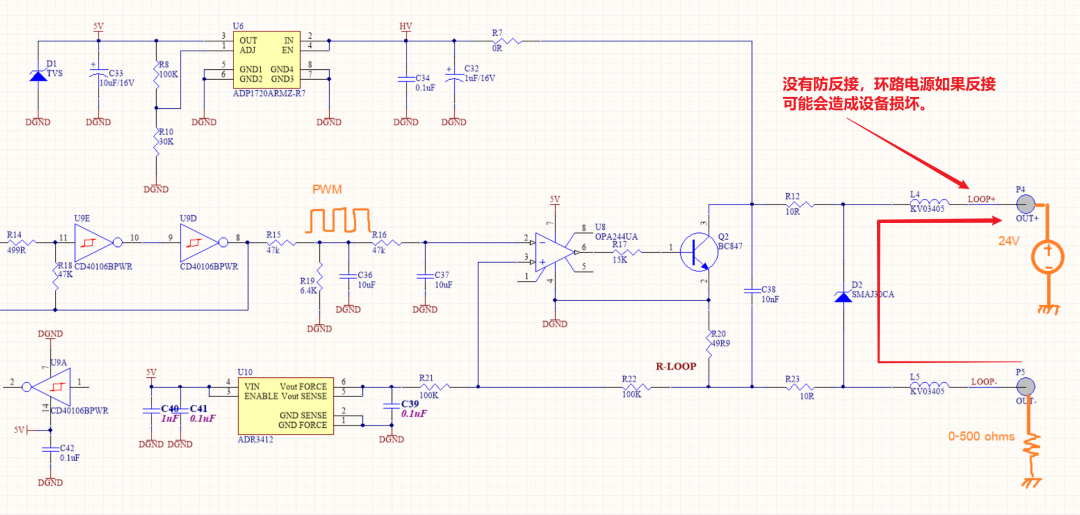
Task: Select the U9E Schmitt inverter gate
Action: pos(96,242)
